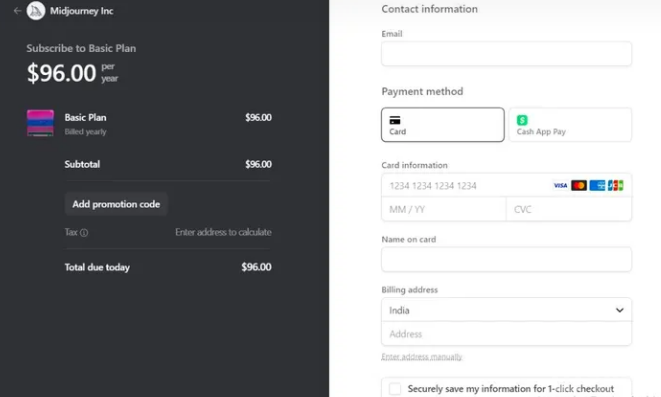Click the Add promotion code button
Screen dimensions: 661x397
tap(116, 204)
